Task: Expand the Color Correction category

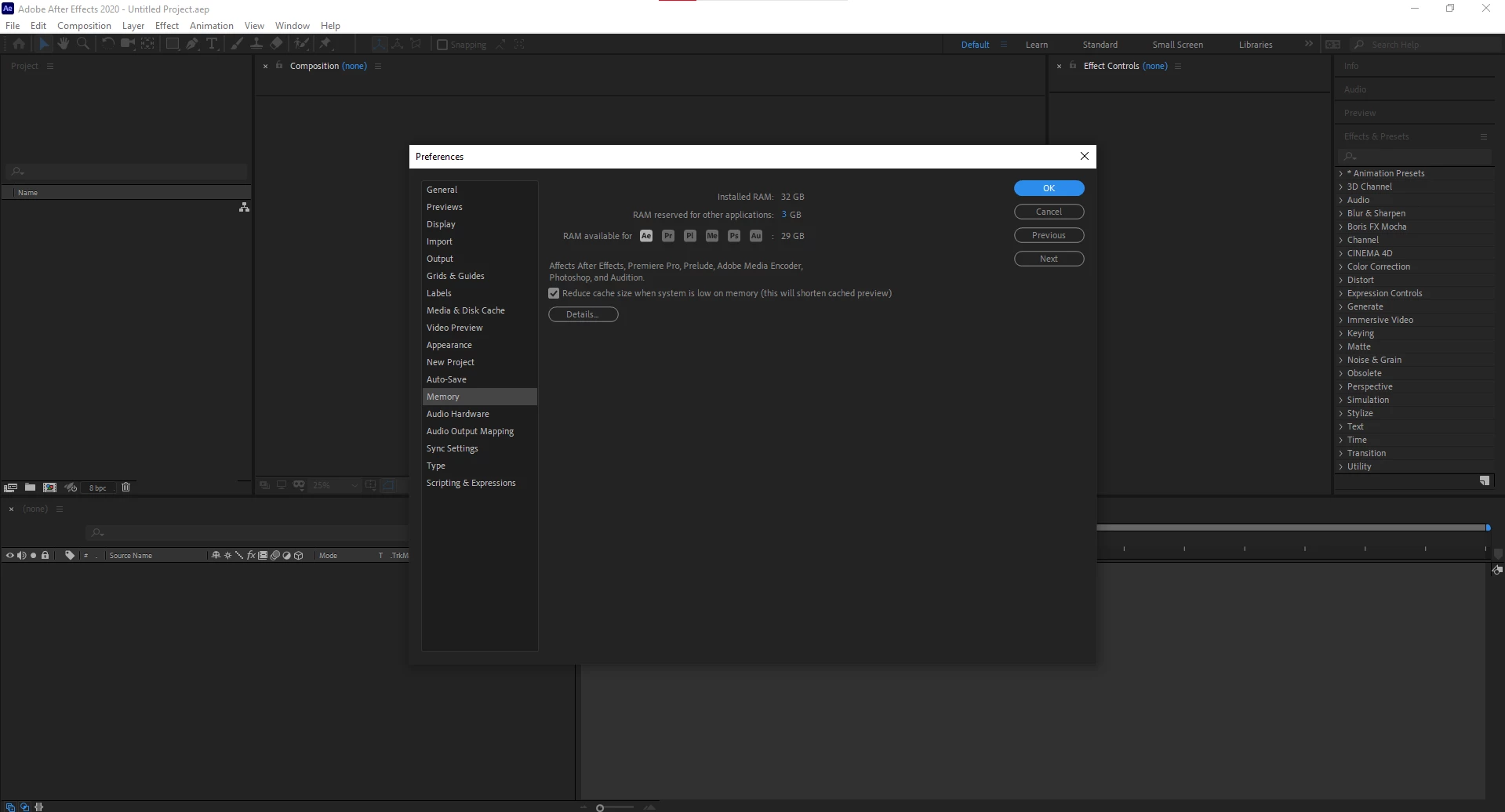Action: click(x=1341, y=266)
